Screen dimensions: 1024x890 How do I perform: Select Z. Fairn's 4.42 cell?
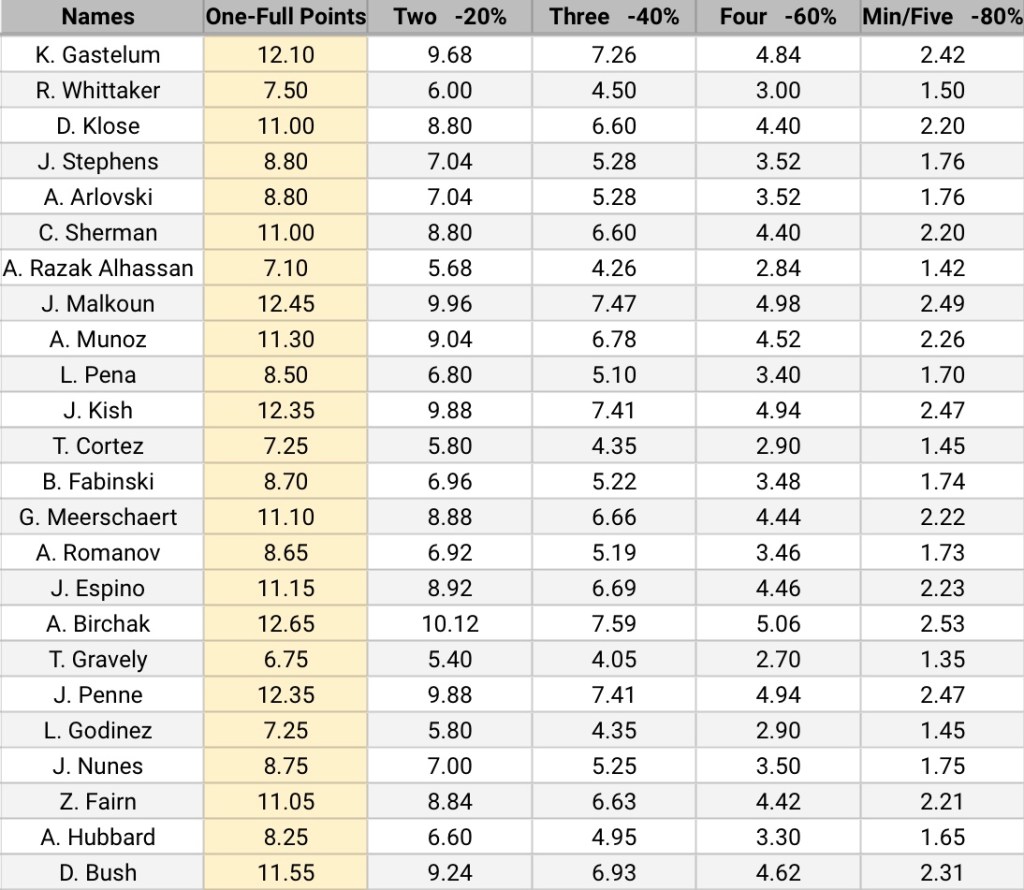click(778, 802)
